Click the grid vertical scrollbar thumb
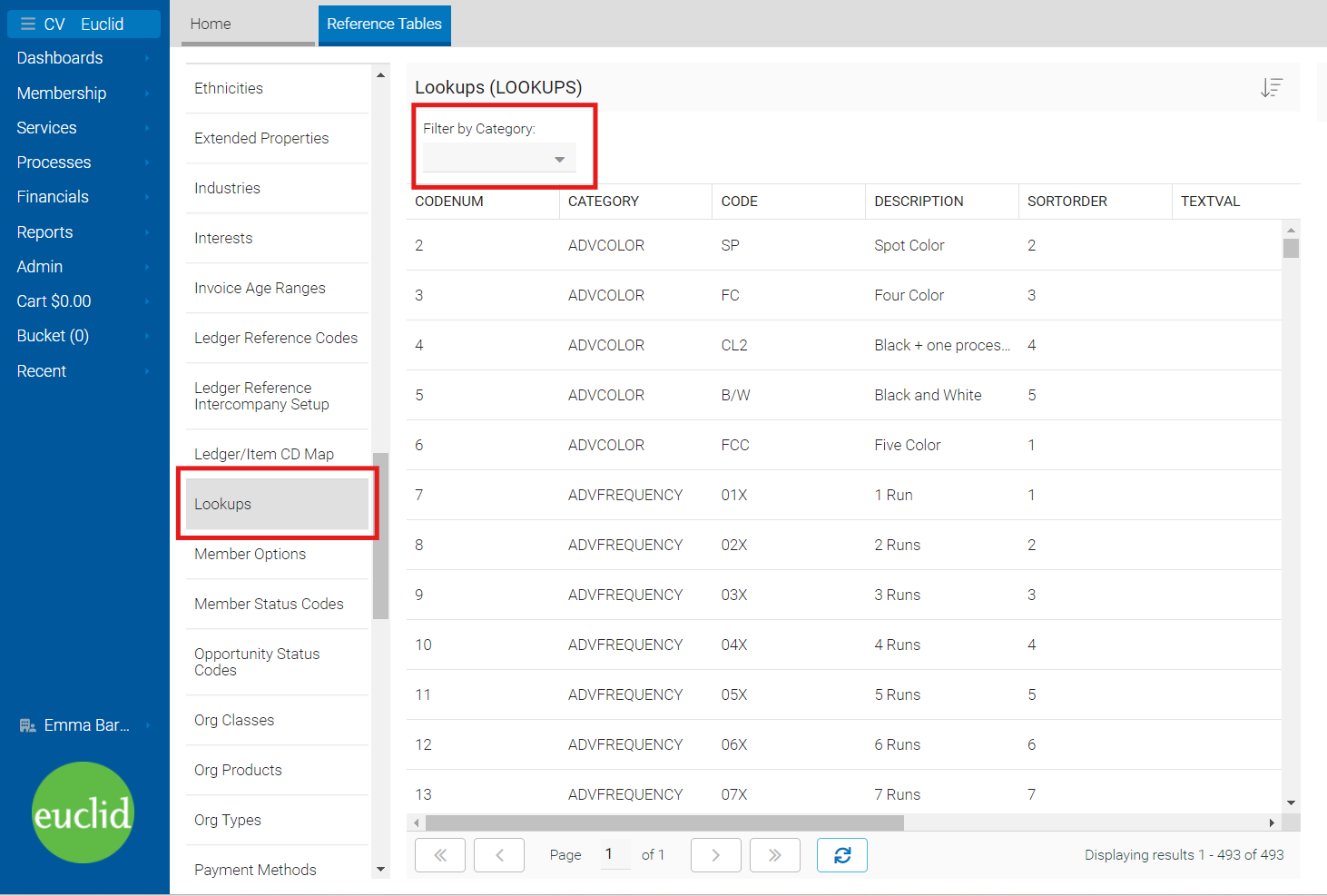Viewport: 1327px width, 896px height. (x=1291, y=248)
